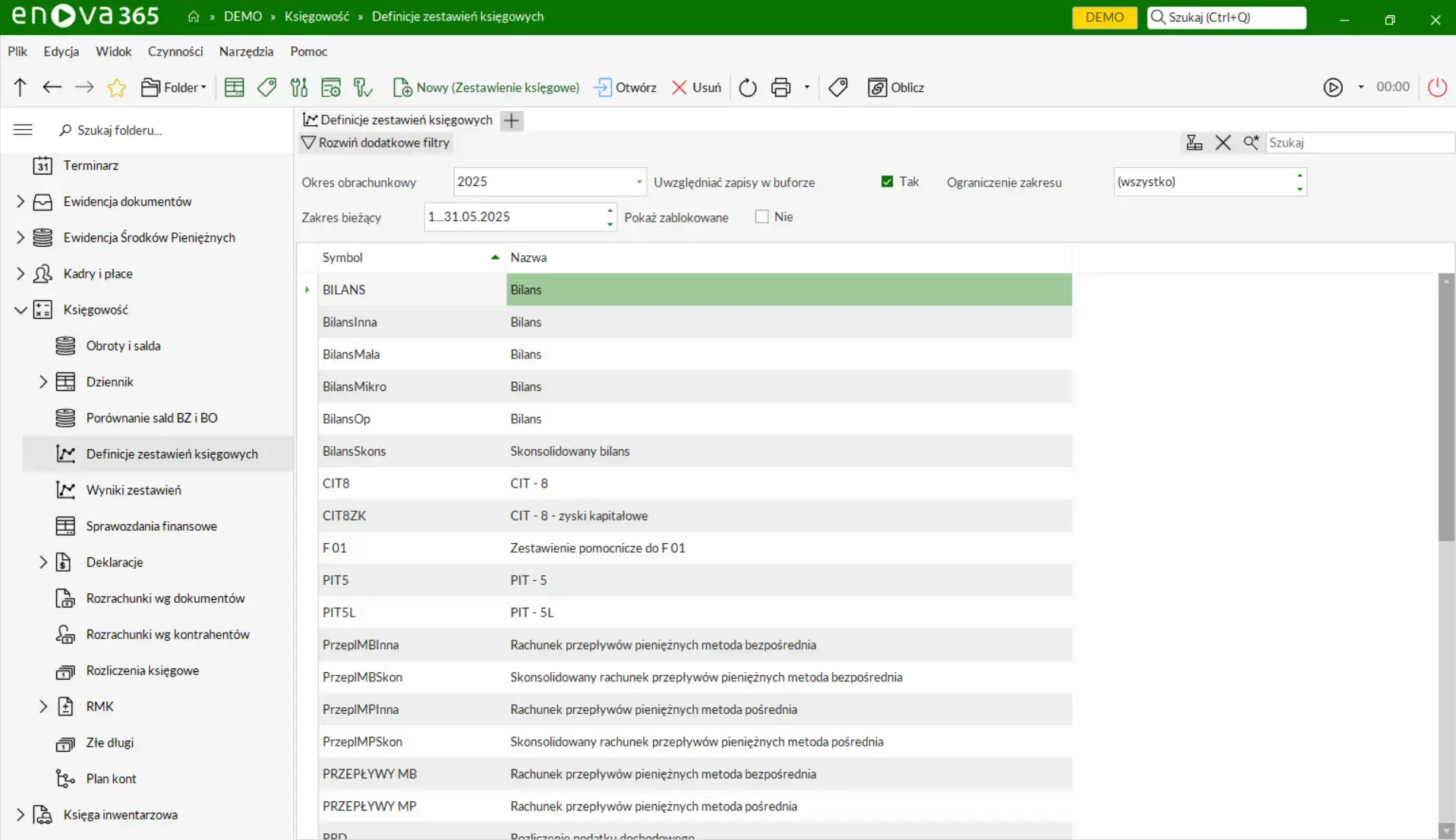
Task: Add current view to favorites (star icon)
Action: tap(116, 87)
